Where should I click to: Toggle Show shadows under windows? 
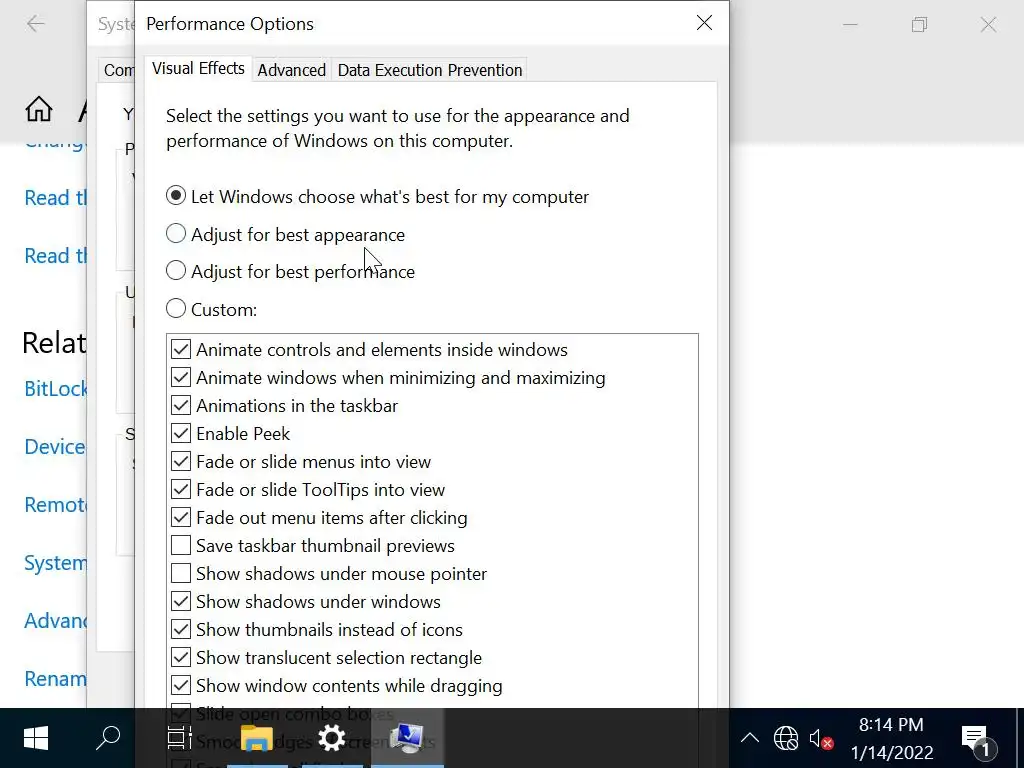(x=306, y=601)
